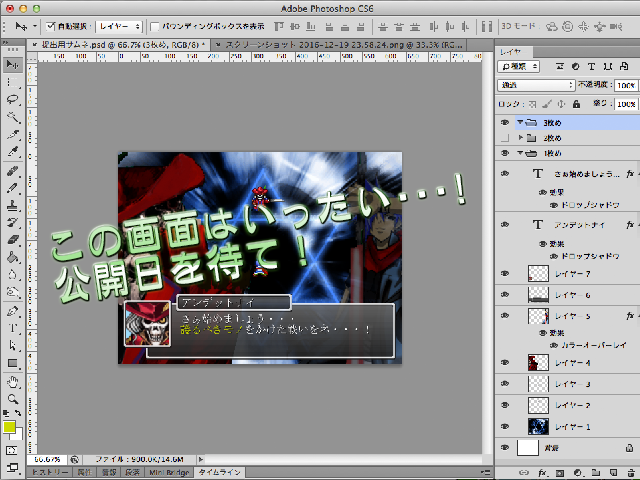Open the blend mode dropdown

(536, 85)
